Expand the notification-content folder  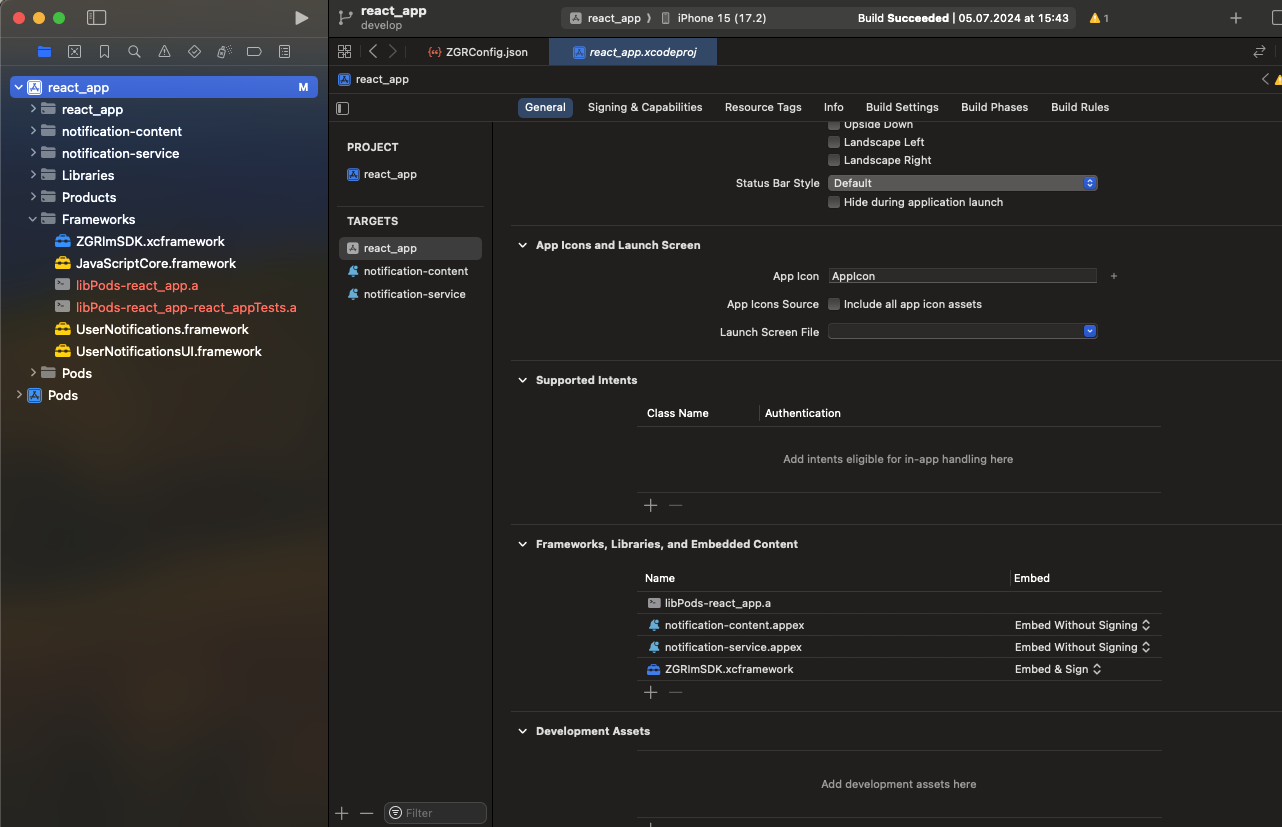[33, 131]
